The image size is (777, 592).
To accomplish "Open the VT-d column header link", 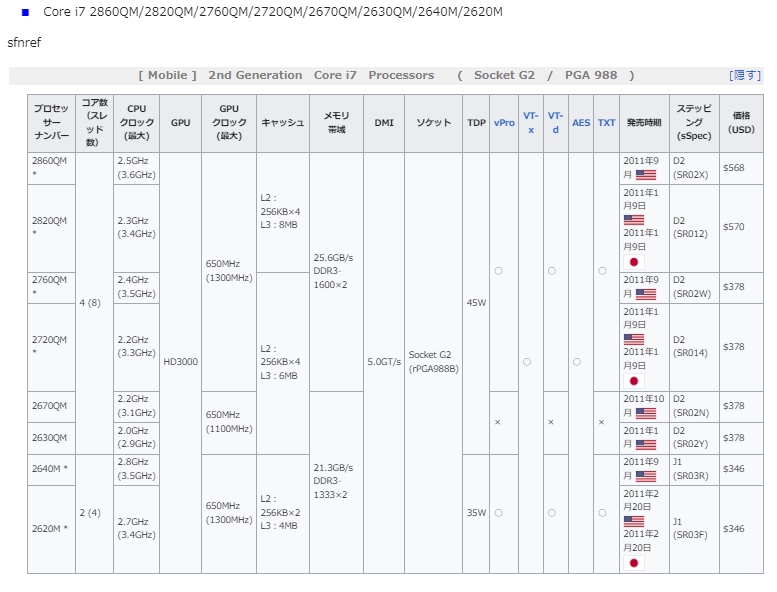I will (555, 122).
